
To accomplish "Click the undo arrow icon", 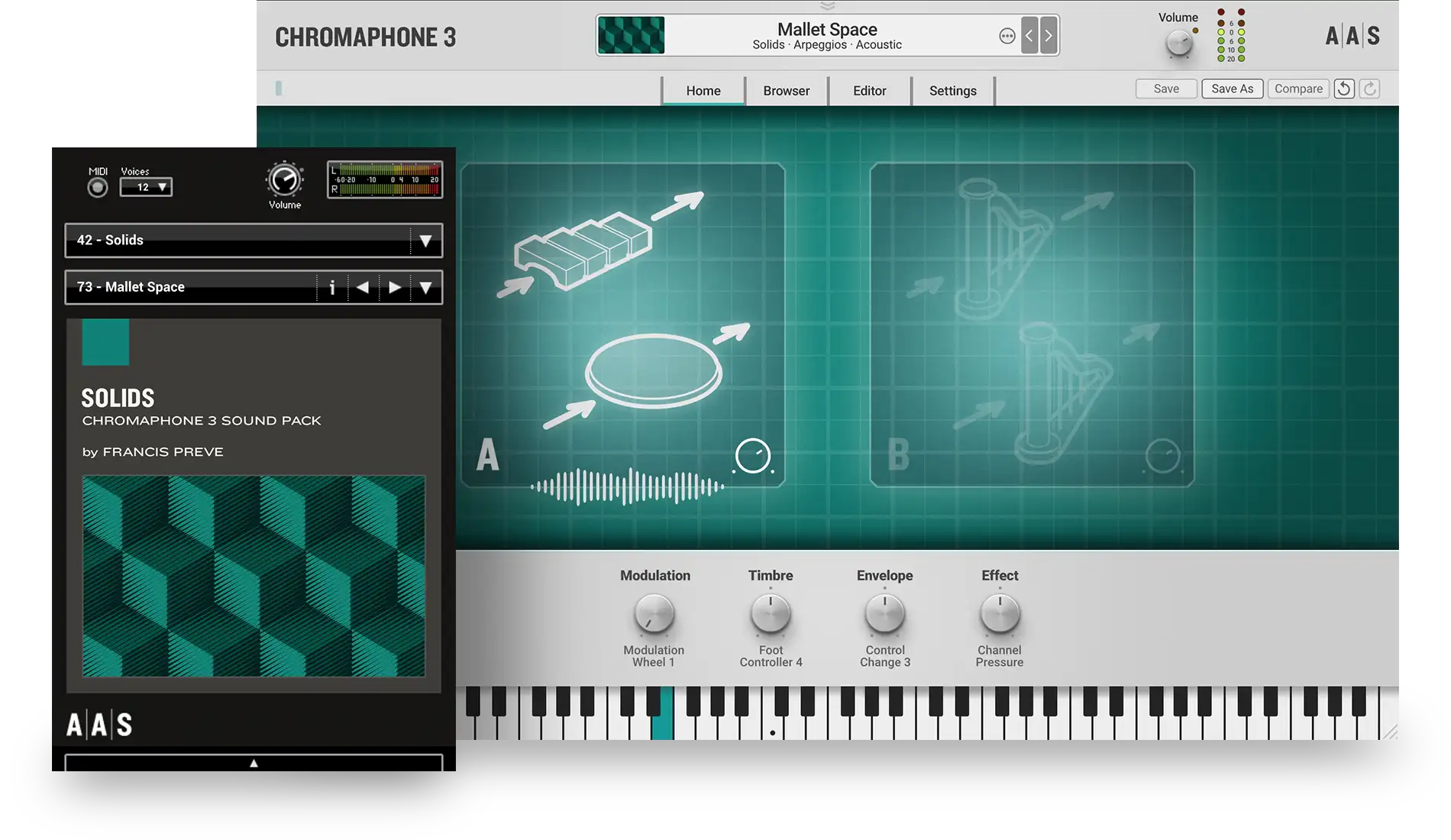I will click(x=1344, y=89).
